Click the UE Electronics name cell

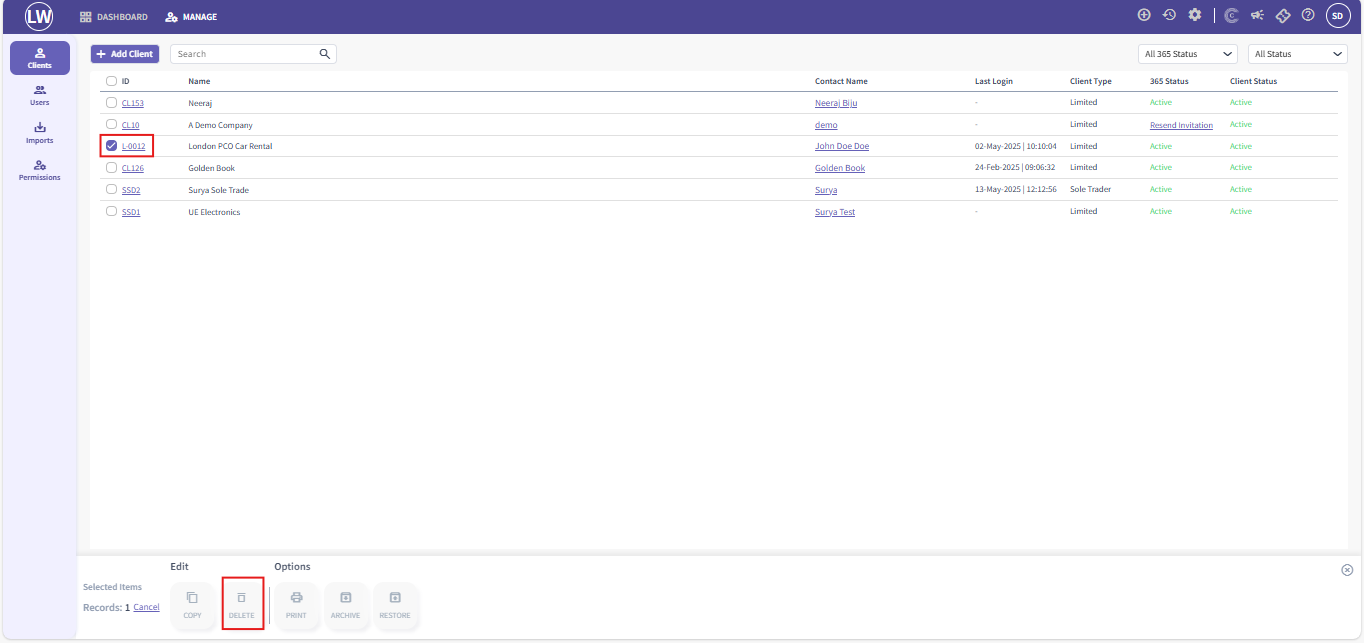coord(214,212)
